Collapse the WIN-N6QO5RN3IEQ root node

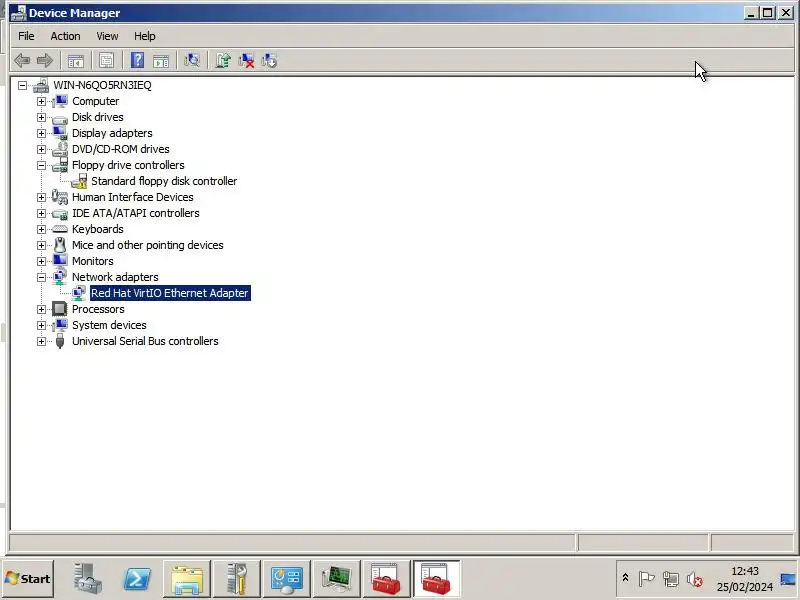tap(22, 85)
